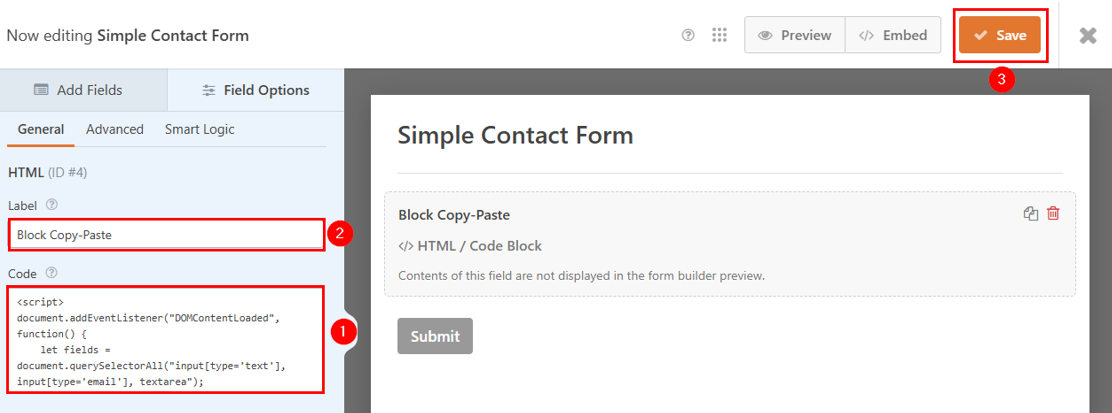Open the Smart Logic sub-tab
1112x413 pixels.
pos(199,129)
